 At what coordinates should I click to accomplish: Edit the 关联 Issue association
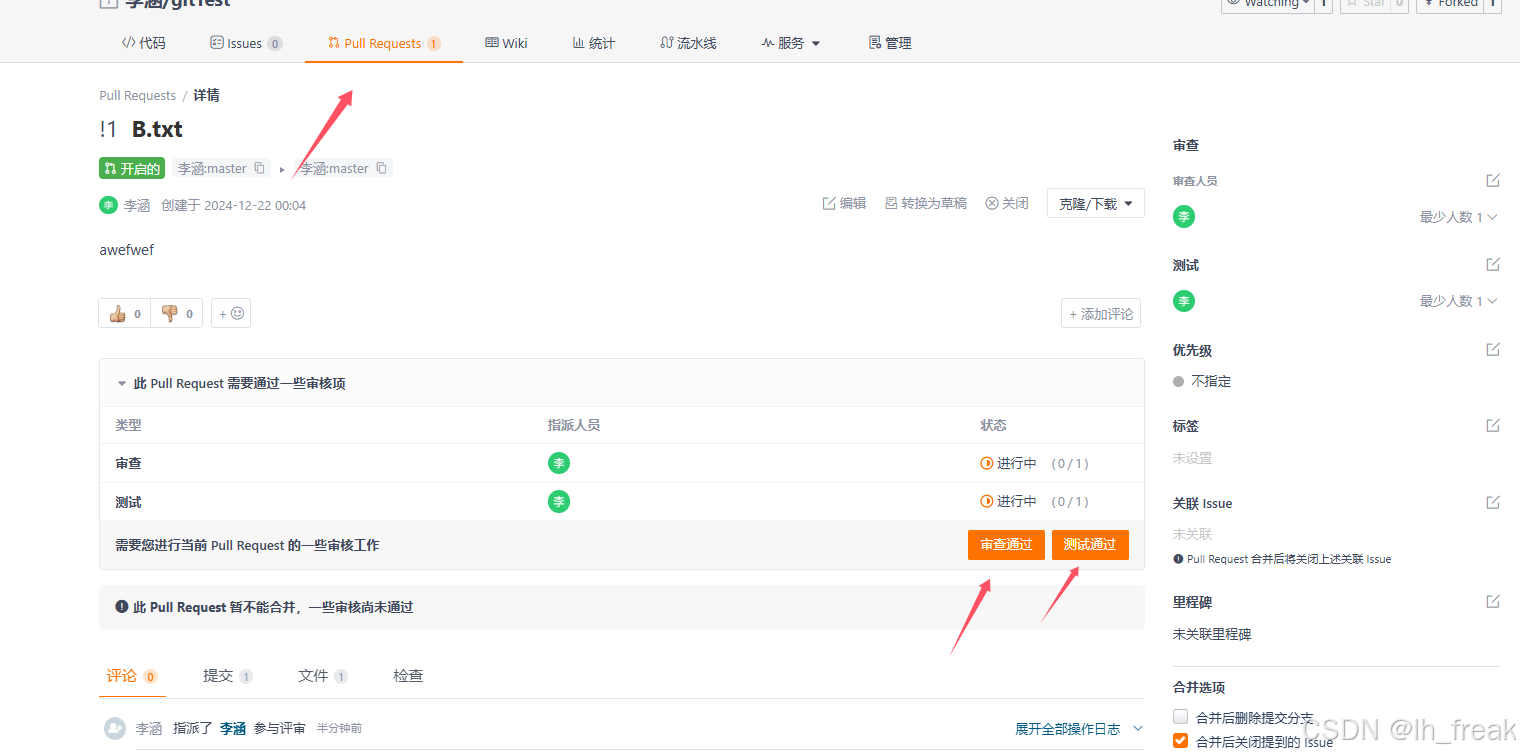click(x=1493, y=502)
